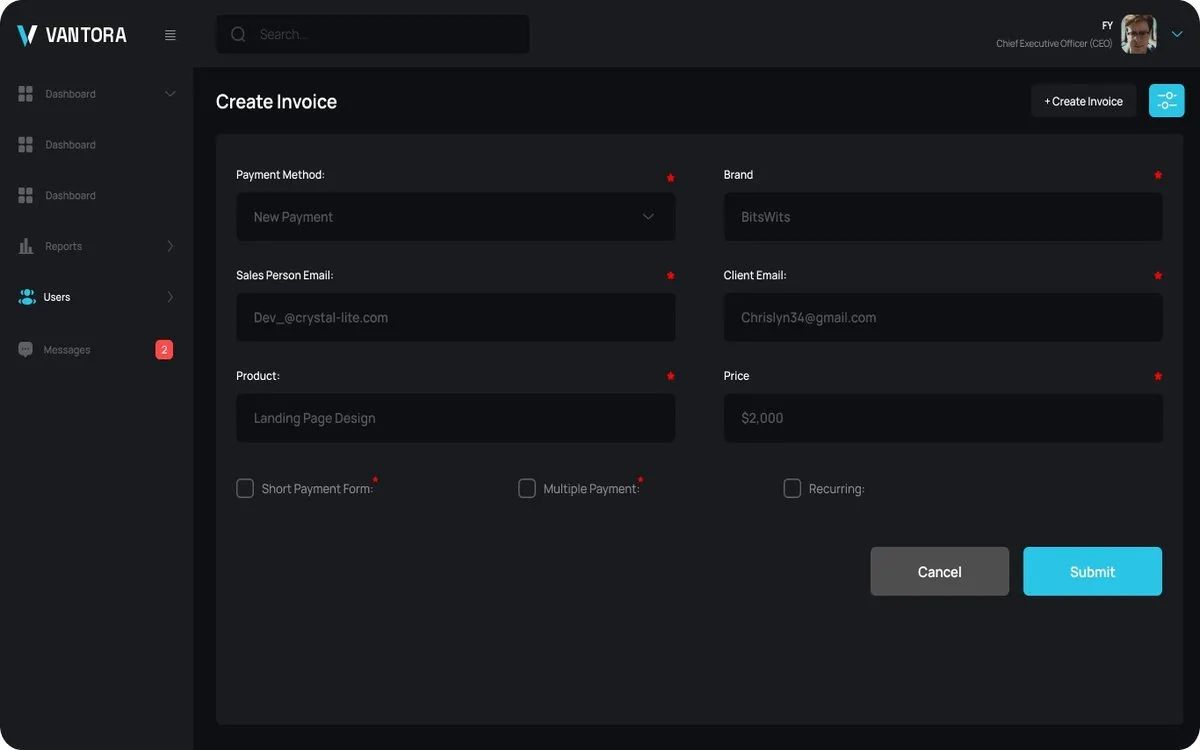Image resolution: width=1200 pixels, height=750 pixels.
Task: Click the Product field with Landing Page Design
Action: click(455, 418)
